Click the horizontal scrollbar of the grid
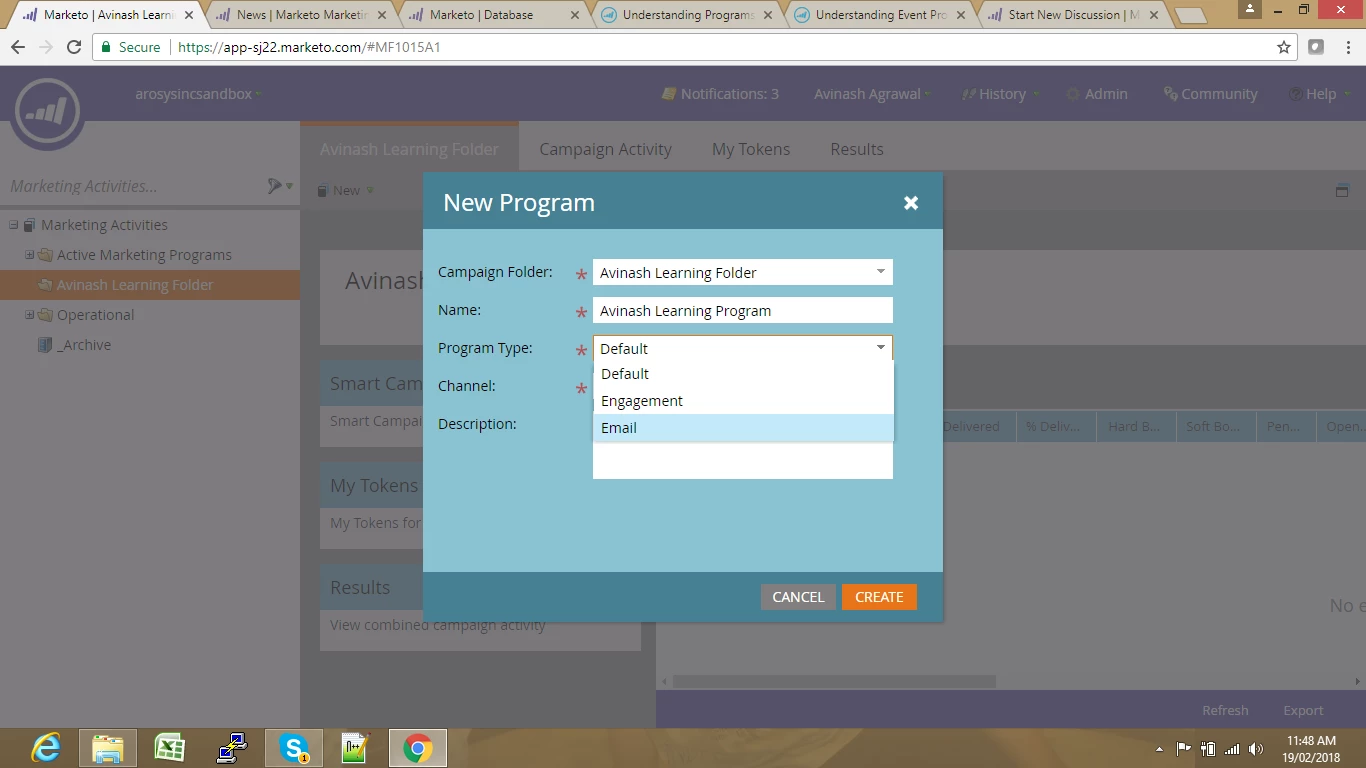Screen dimensions: 1366x768 834,681
